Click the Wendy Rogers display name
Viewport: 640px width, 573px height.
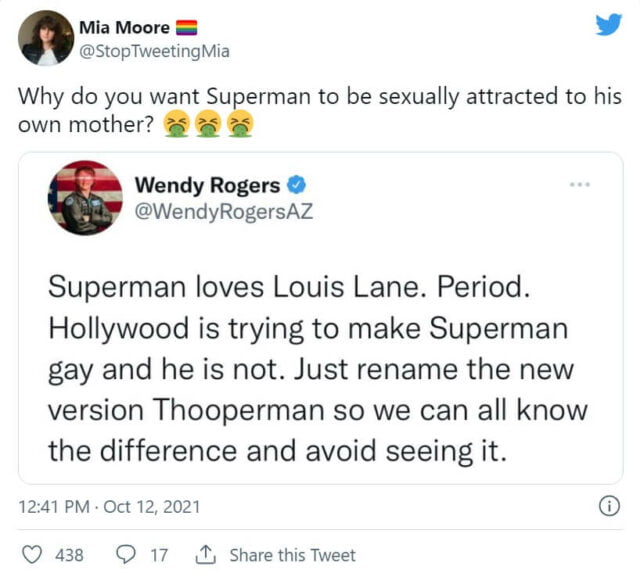(x=208, y=184)
